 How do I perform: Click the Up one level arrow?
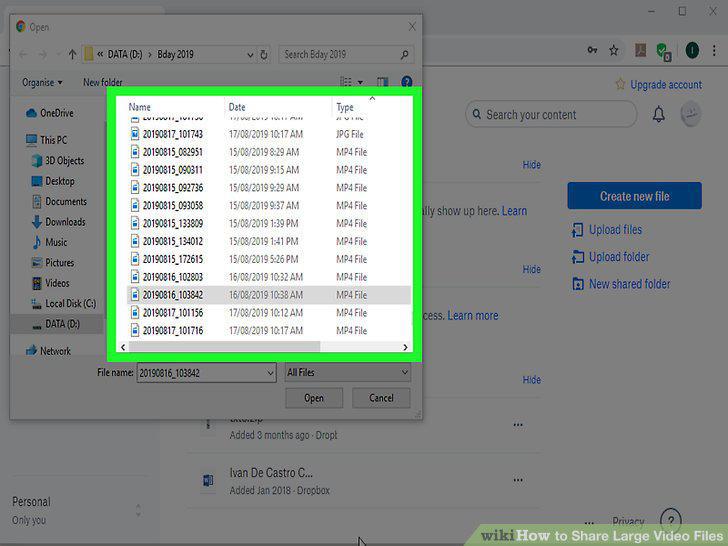pyautogui.click(x=72, y=54)
